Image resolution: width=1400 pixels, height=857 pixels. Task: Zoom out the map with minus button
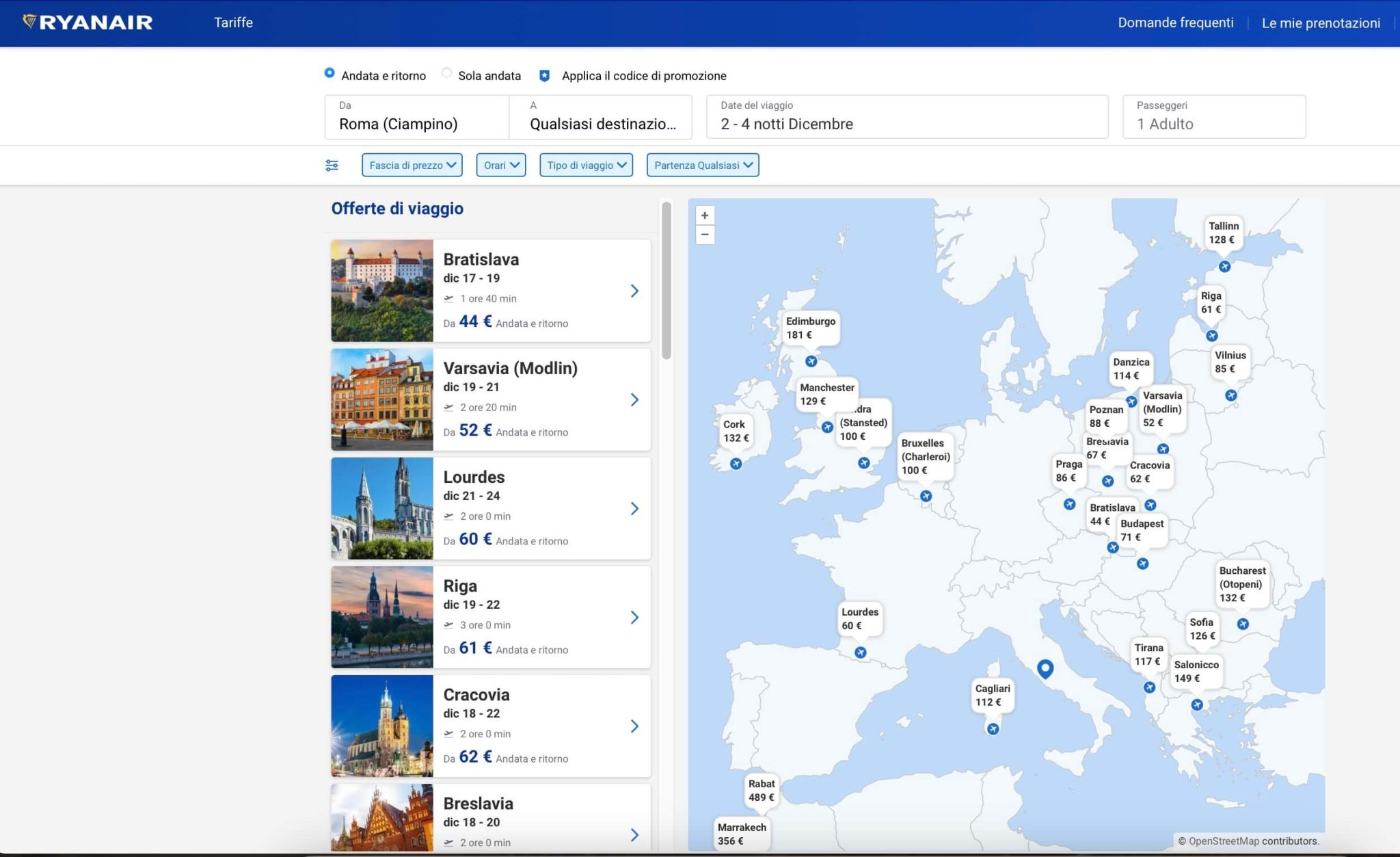pos(705,235)
